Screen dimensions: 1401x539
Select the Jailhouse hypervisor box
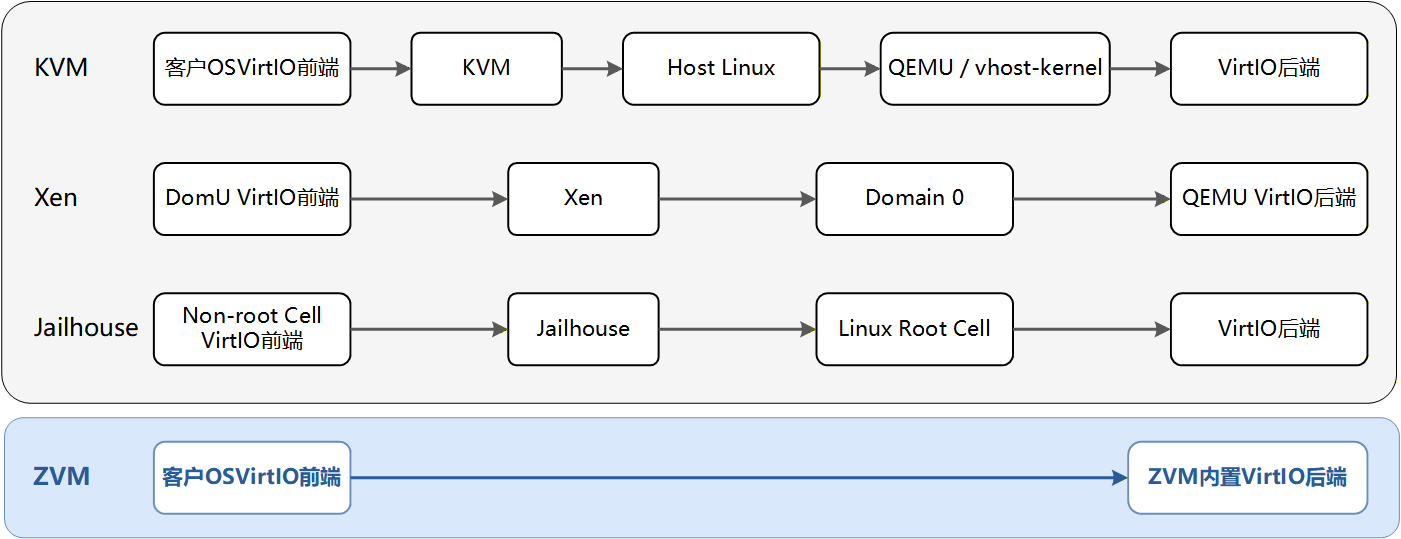tap(583, 329)
